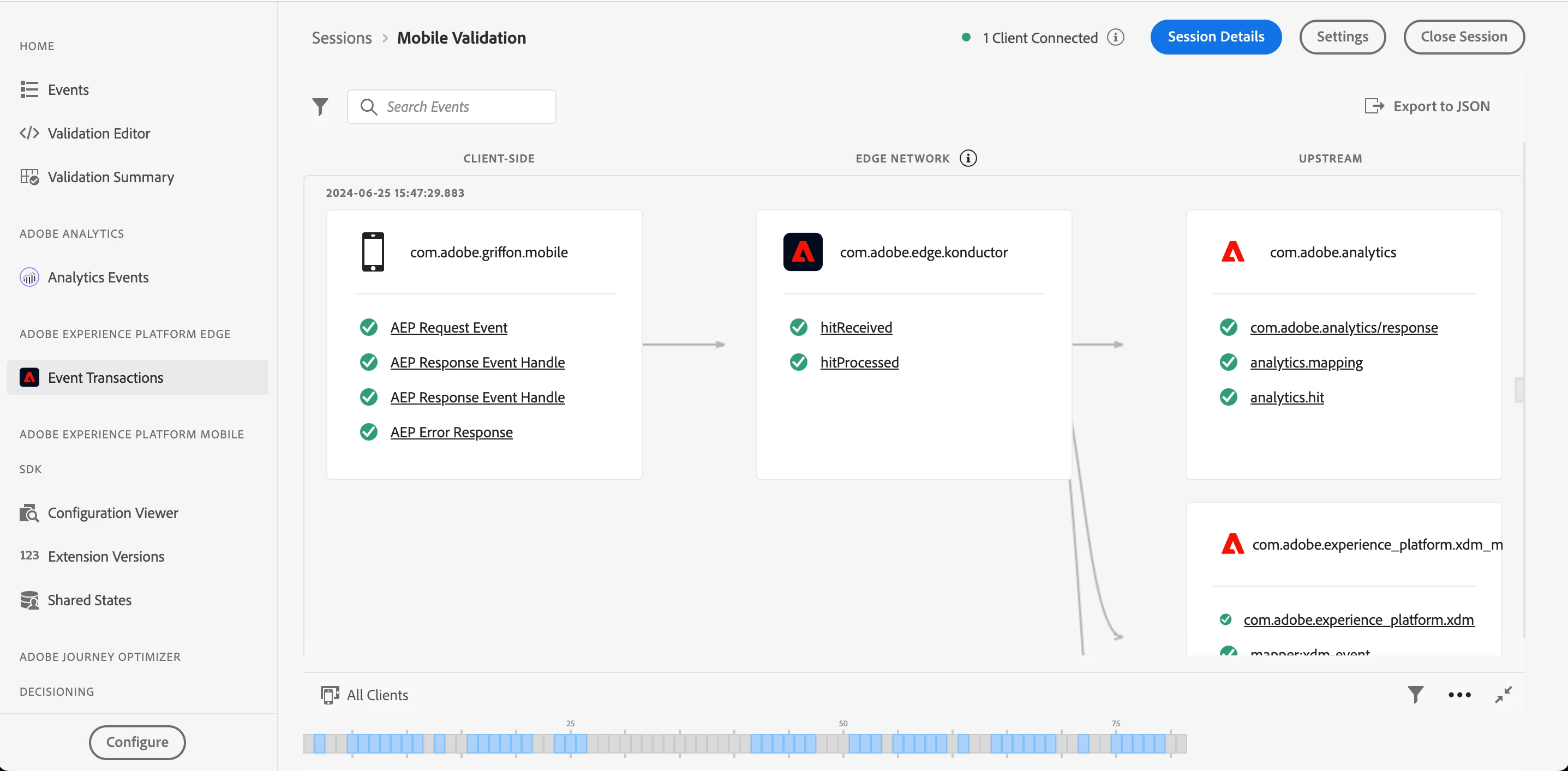Image resolution: width=1568 pixels, height=771 pixels.
Task: Click the timeline marker near 50
Action: tap(843, 743)
